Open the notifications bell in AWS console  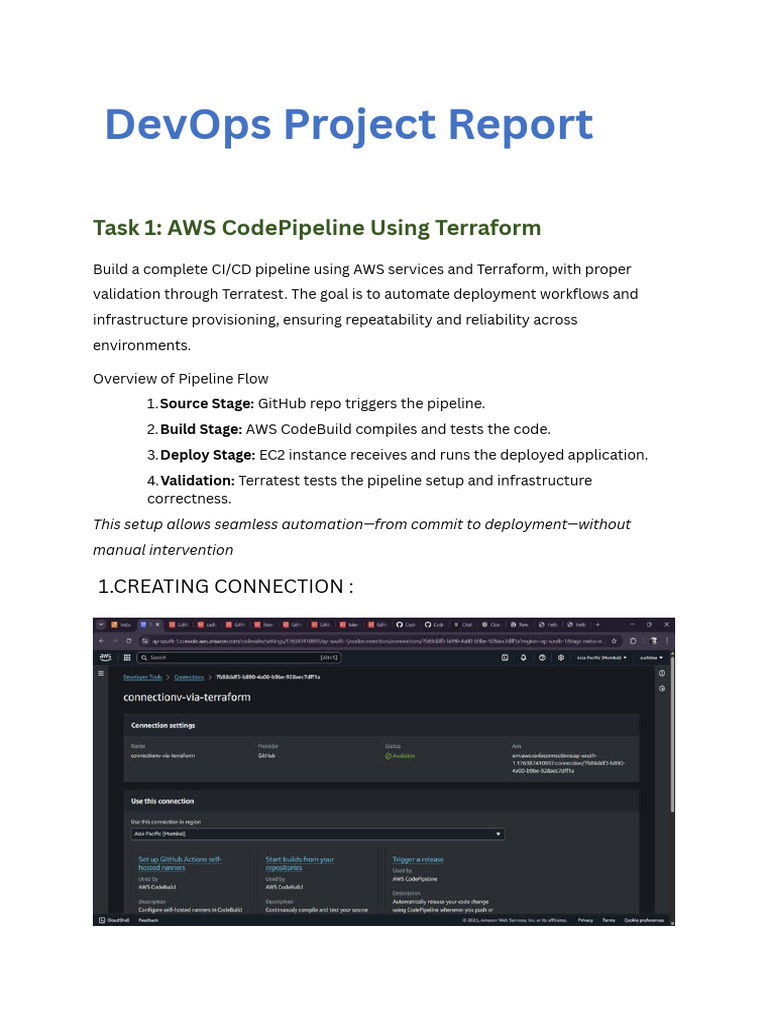523,658
